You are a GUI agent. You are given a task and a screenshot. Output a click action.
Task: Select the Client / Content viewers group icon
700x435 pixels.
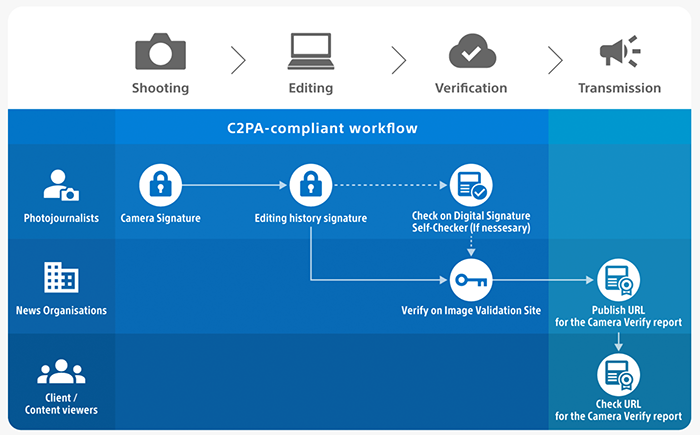pos(61,374)
